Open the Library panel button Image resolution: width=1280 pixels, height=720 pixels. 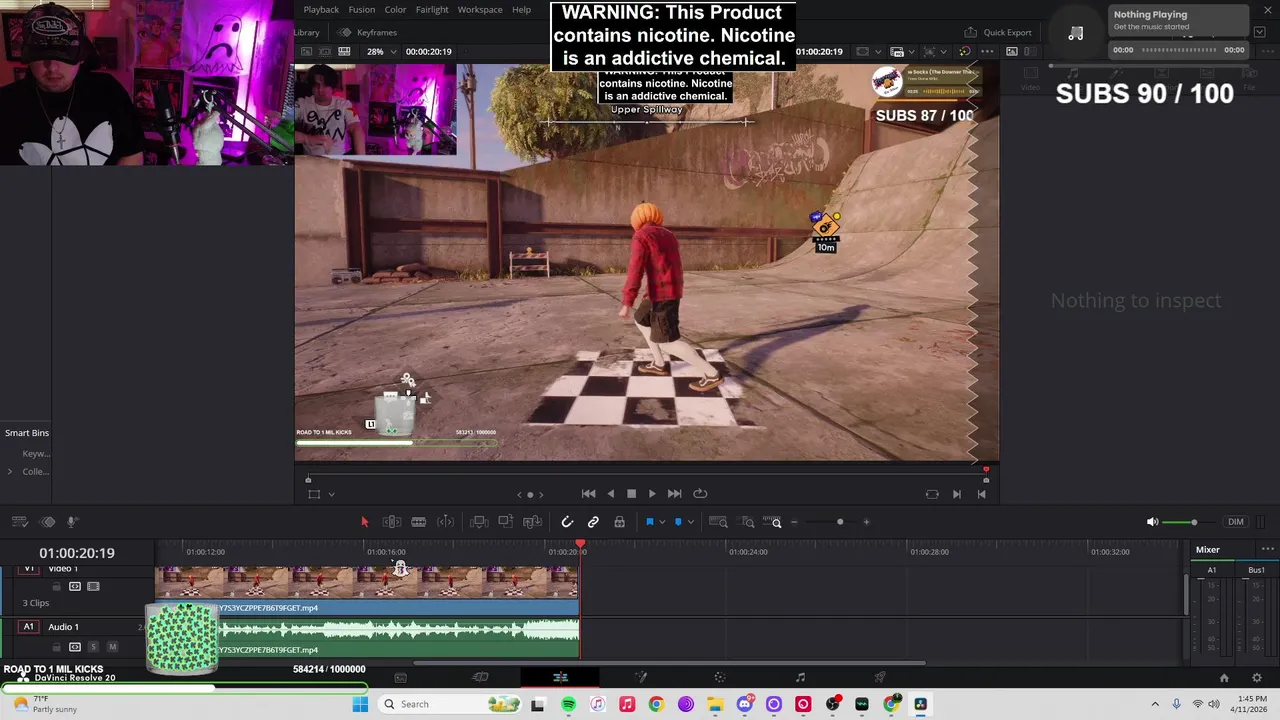tap(306, 32)
